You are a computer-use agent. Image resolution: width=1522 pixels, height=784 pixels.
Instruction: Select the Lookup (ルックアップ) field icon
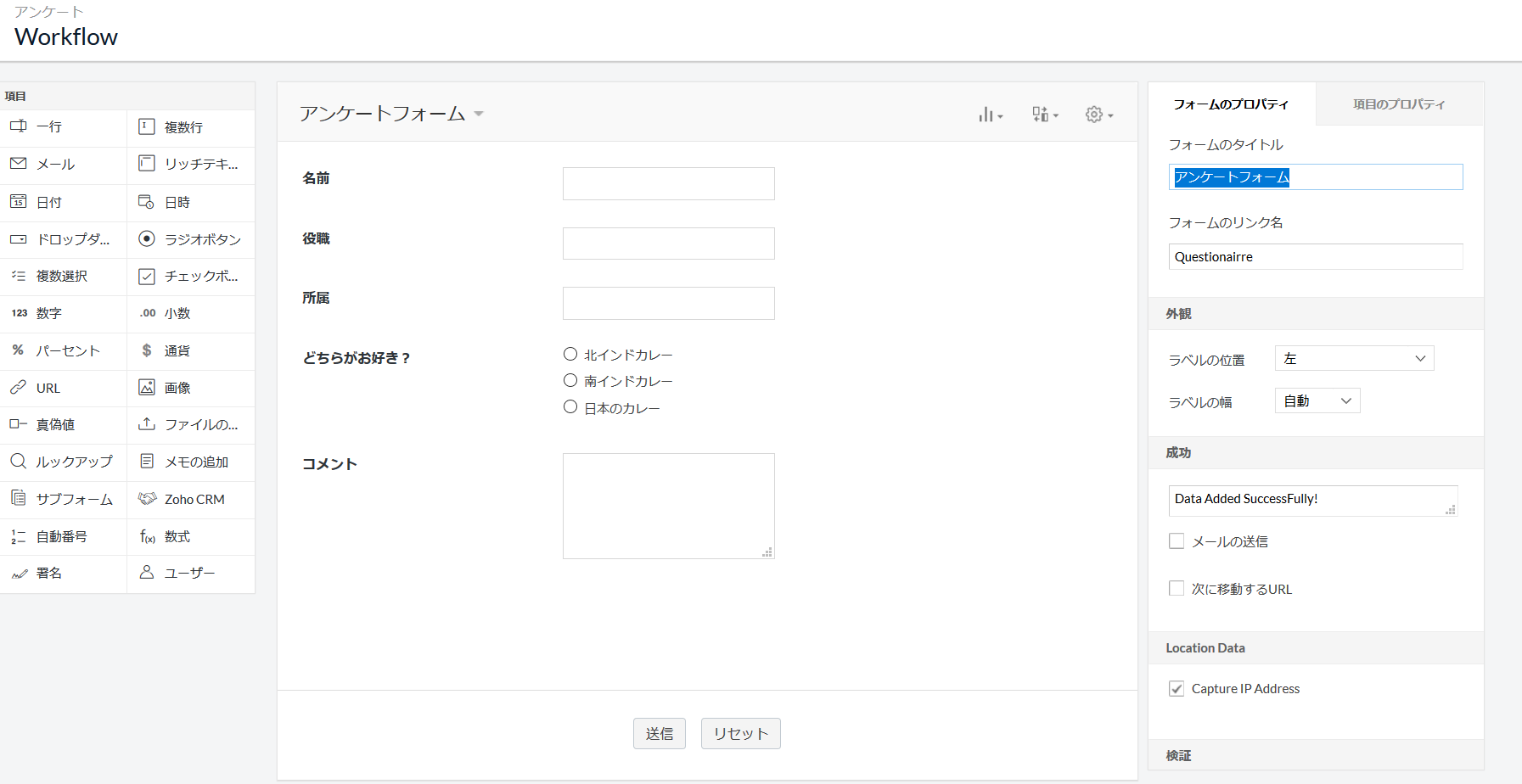pos(19,462)
